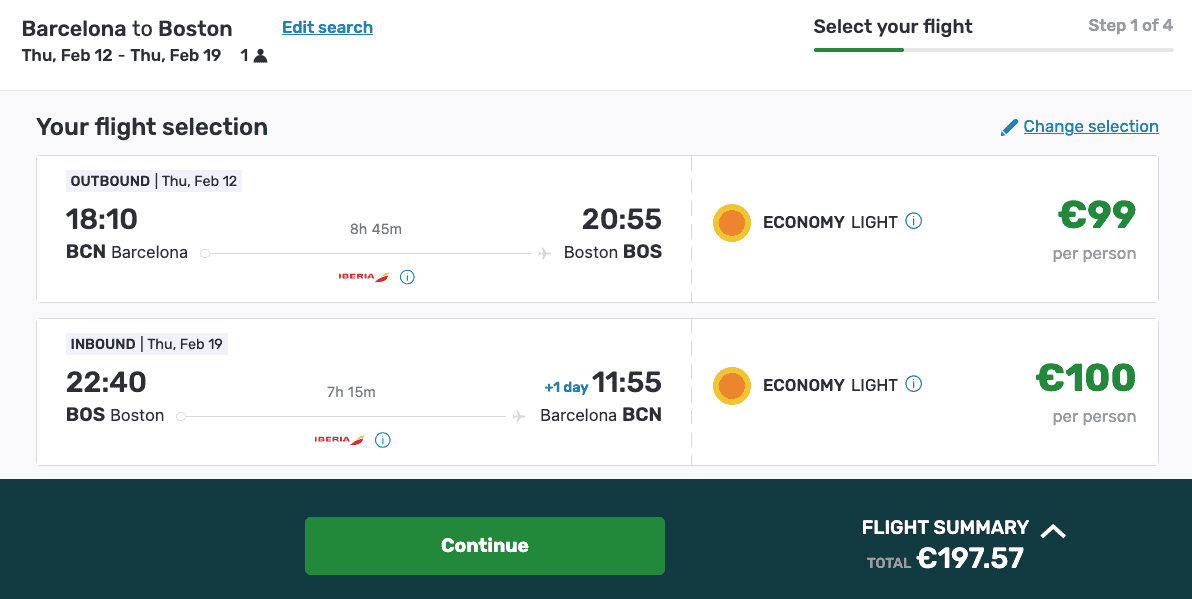1192x599 pixels.
Task: Open inbound Economy Light fare info icon
Action: [913, 384]
